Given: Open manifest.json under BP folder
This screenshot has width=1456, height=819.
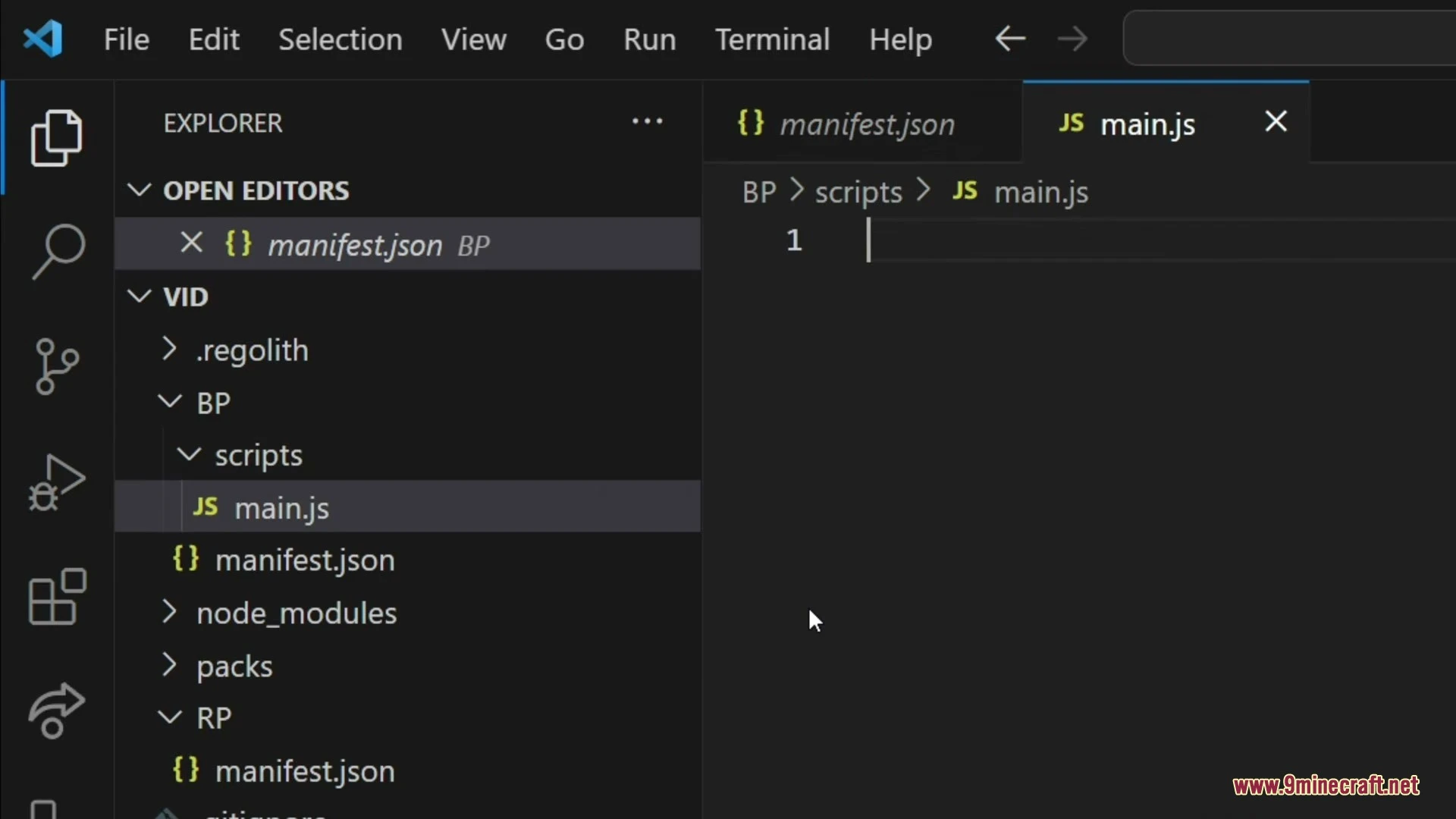Looking at the screenshot, I should [408, 559].
